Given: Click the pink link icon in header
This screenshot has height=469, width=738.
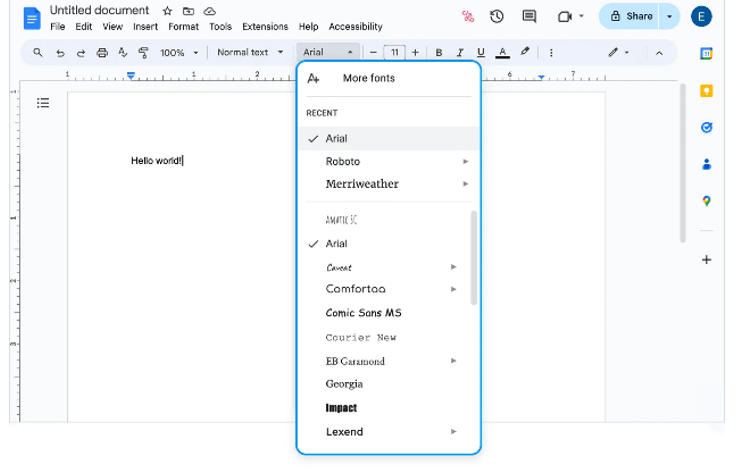Looking at the screenshot, I should coord(467,17).
